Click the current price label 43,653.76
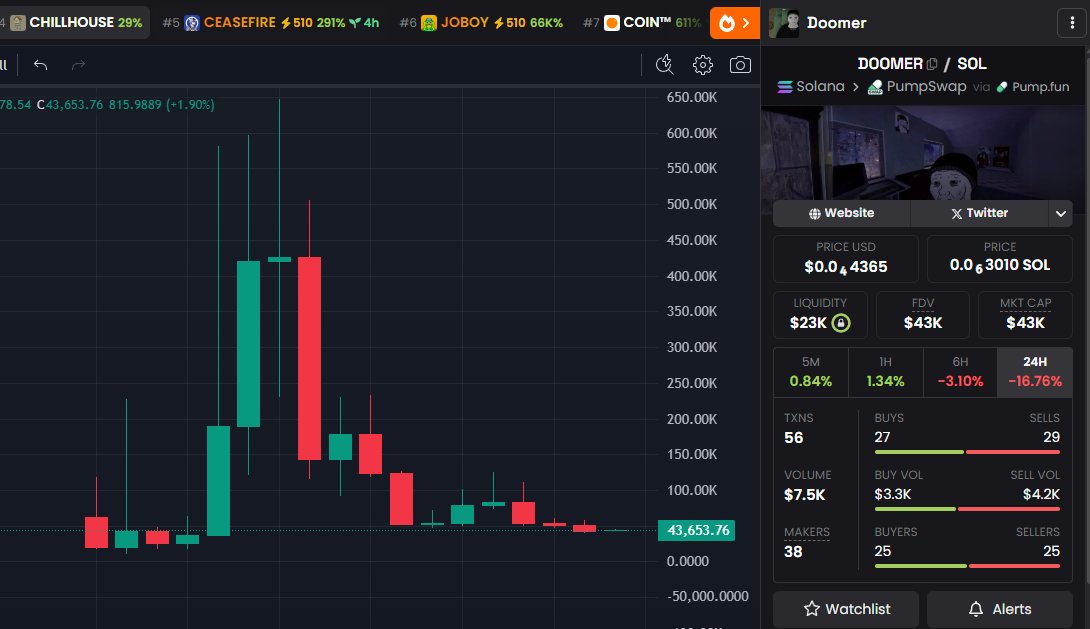The height and width of the screenshot is (629, 1090). 697,530
